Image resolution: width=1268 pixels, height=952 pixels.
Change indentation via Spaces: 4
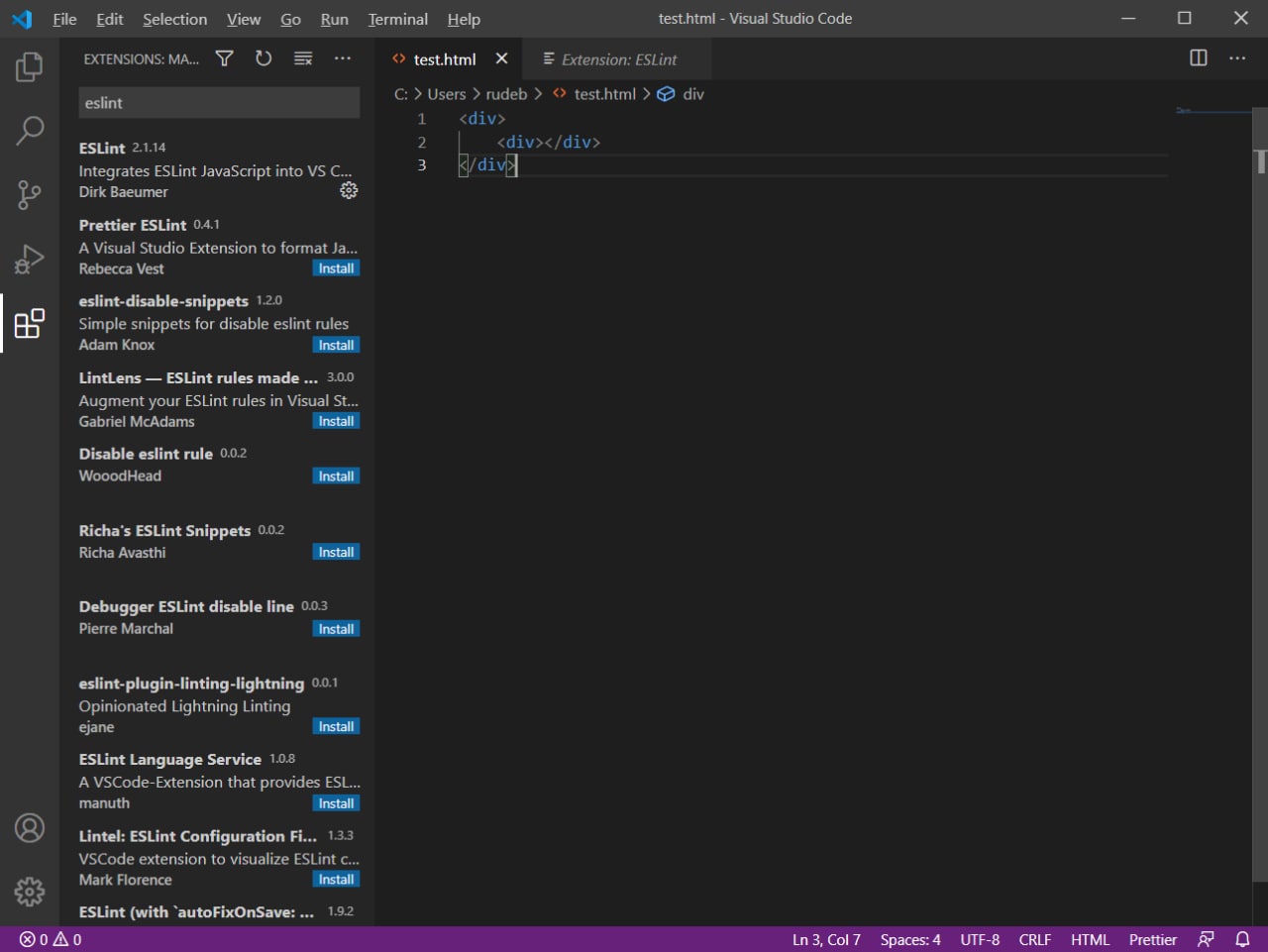(910, 939)
